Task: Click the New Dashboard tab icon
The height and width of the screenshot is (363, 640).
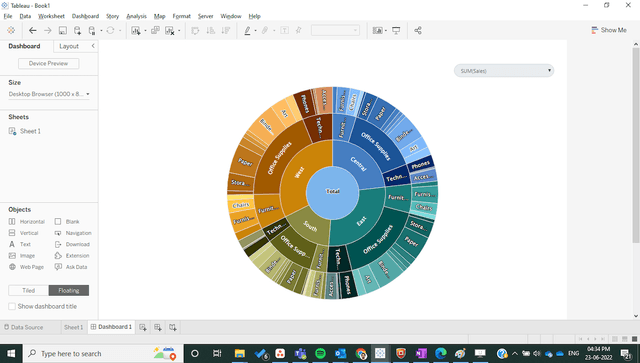Action: click(x=158, y=327)
